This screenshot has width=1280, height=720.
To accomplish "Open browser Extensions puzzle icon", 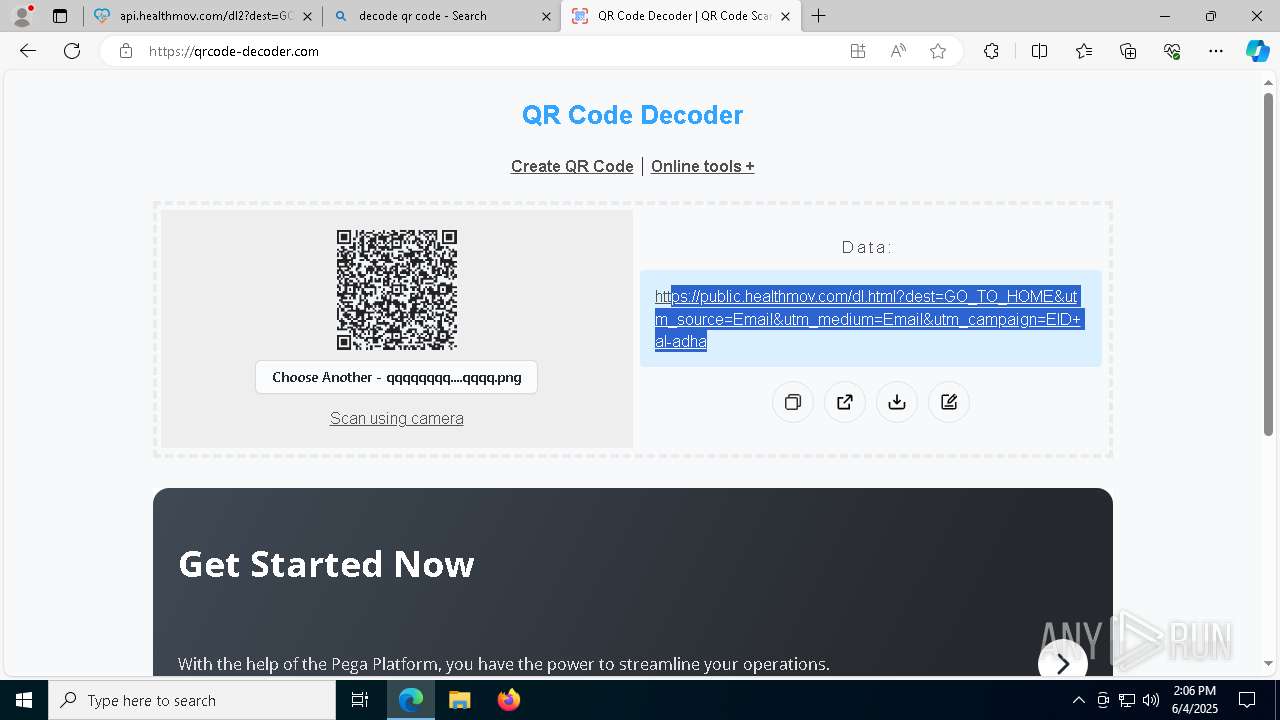I will [x=991, y=51].
